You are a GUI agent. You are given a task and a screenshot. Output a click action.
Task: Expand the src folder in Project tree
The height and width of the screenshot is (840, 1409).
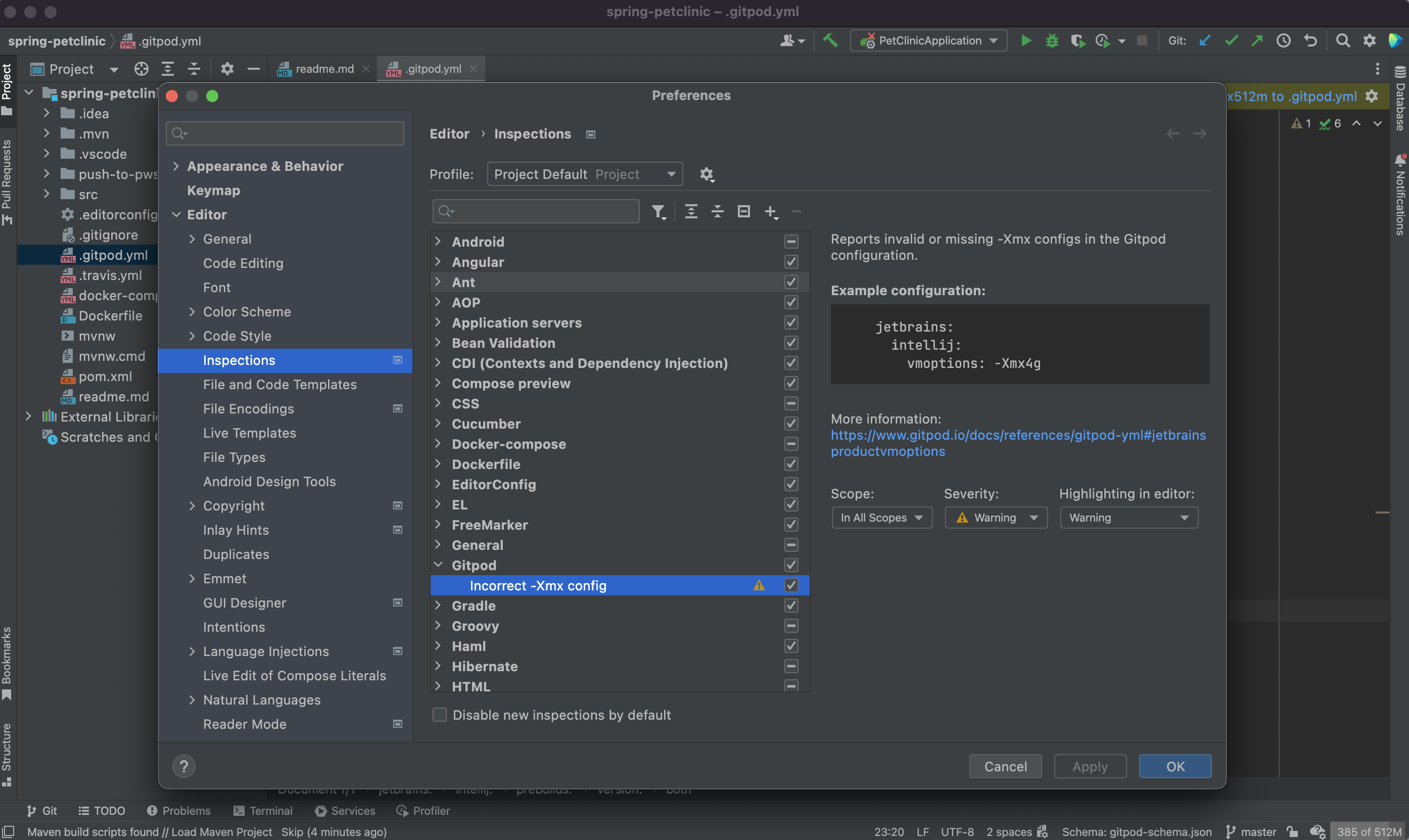click(x=46, y=195)
